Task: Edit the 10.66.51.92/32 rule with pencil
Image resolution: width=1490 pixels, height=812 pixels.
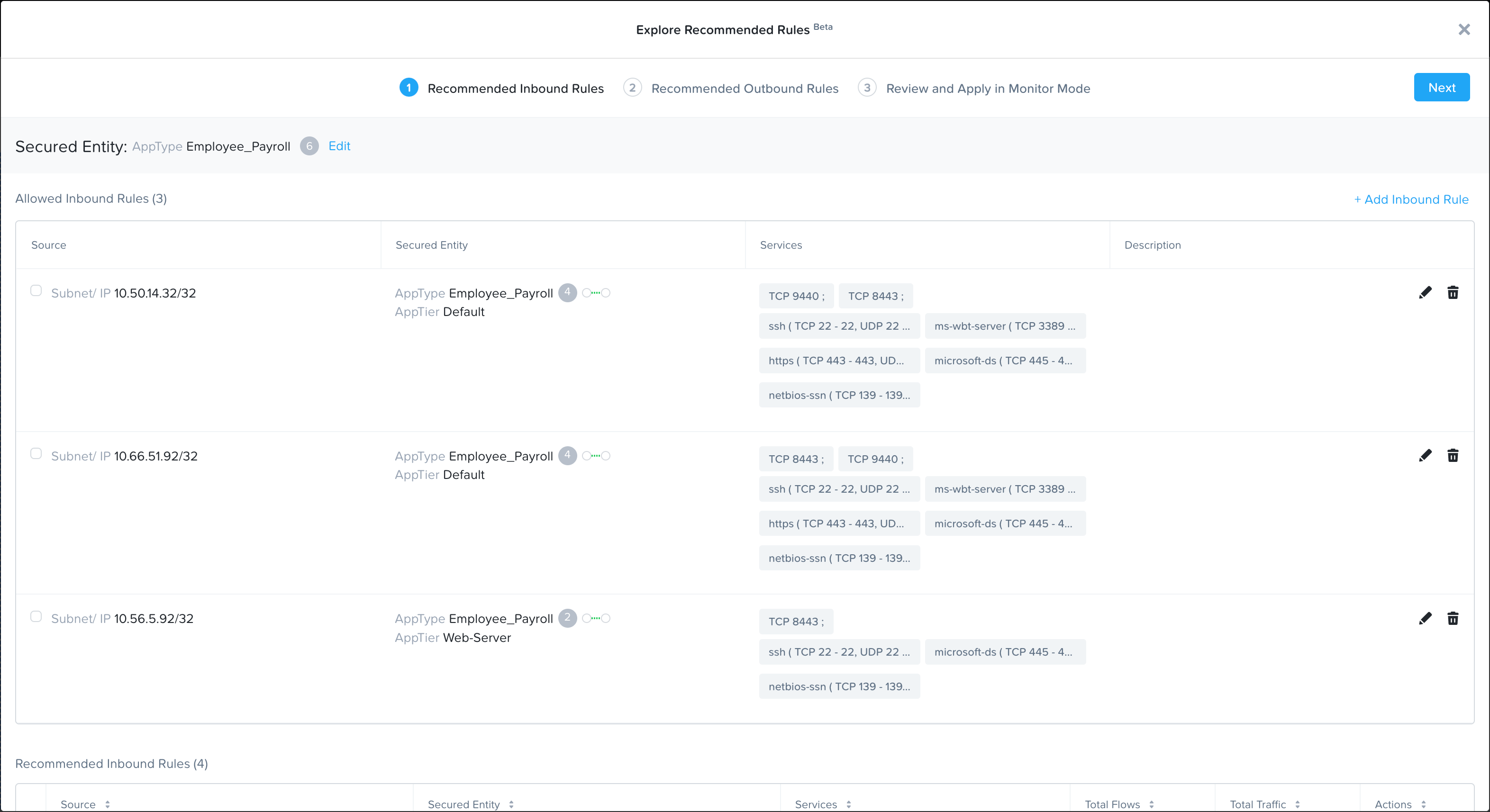Action: pos(1425,456)
